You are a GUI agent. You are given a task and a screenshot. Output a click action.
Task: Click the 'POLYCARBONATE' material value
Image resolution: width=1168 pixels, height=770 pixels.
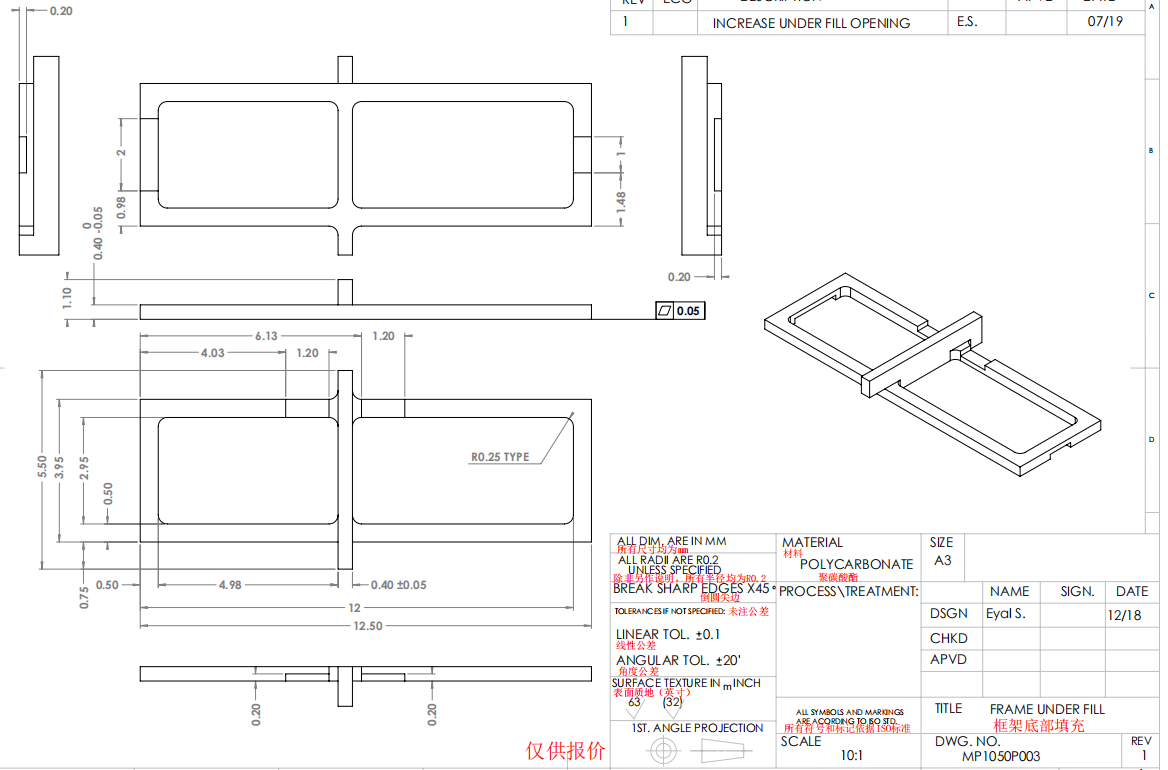(857, 564)
